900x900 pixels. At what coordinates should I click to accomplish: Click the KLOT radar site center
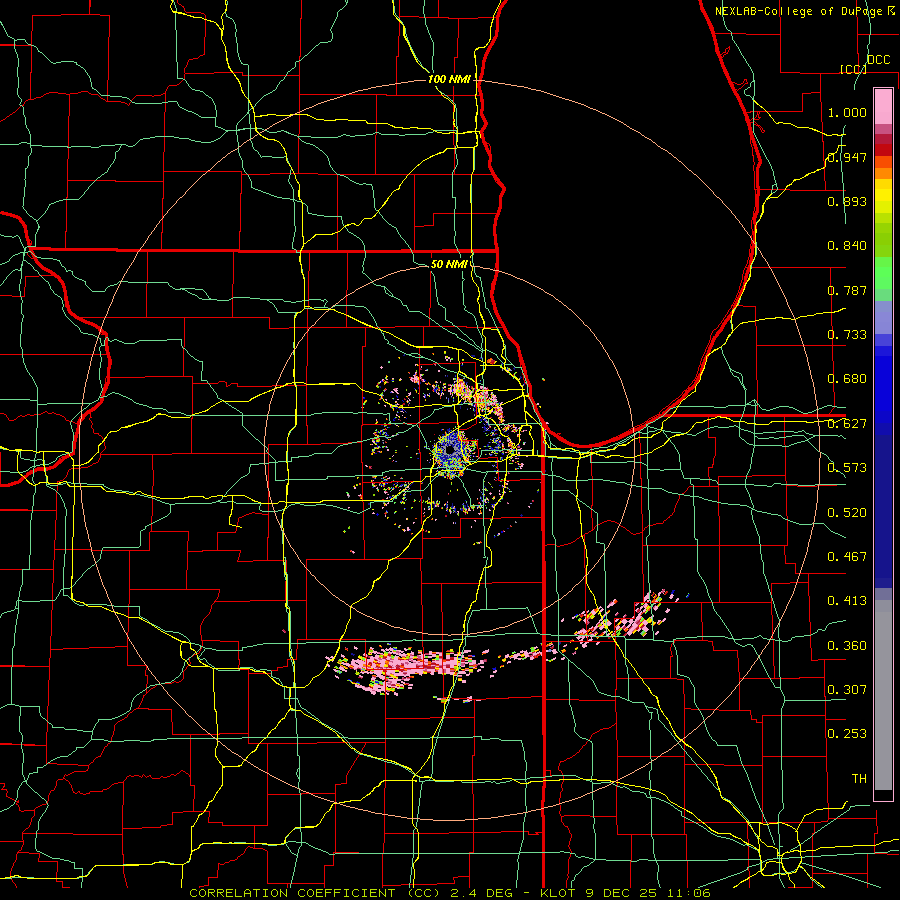tap(451, 449)
